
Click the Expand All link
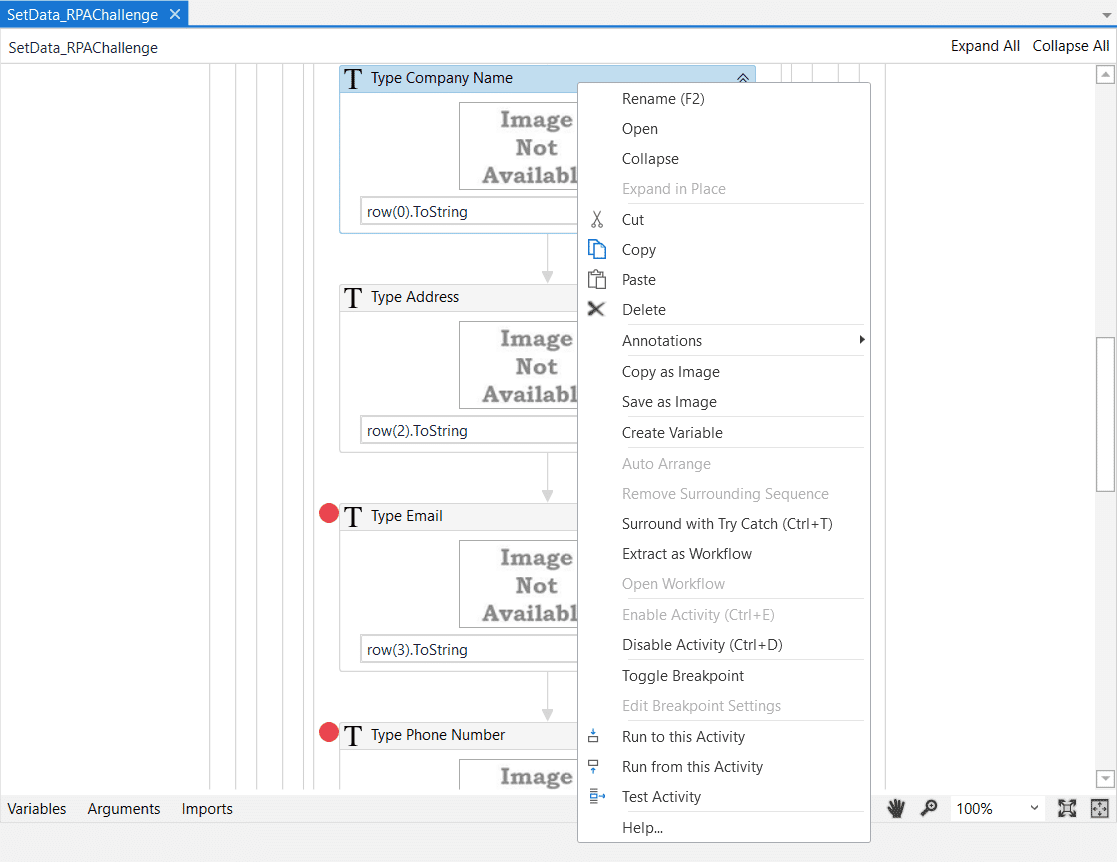coord(985,46)
